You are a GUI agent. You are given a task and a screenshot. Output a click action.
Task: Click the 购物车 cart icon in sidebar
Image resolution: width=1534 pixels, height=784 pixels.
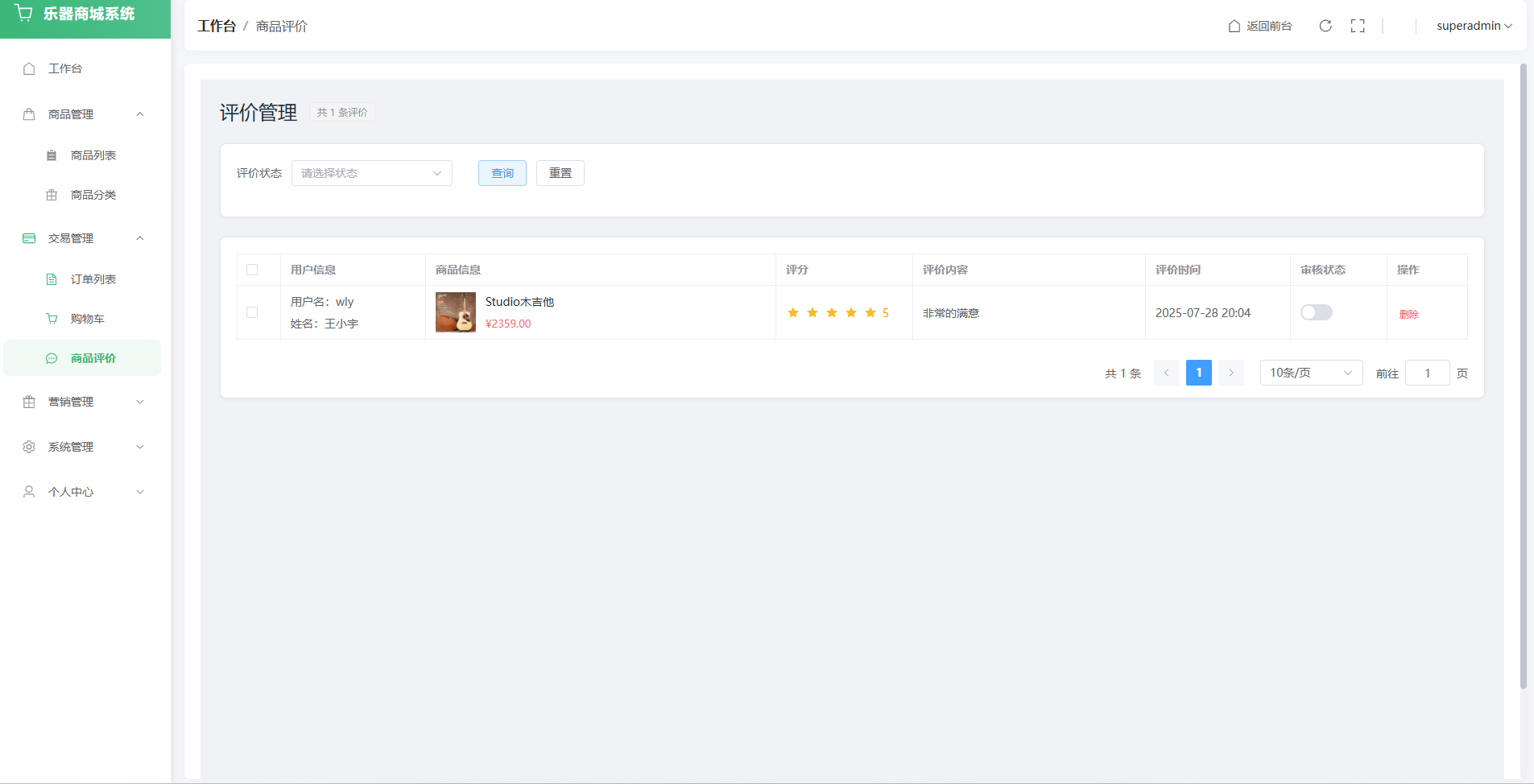coord(52,319)
